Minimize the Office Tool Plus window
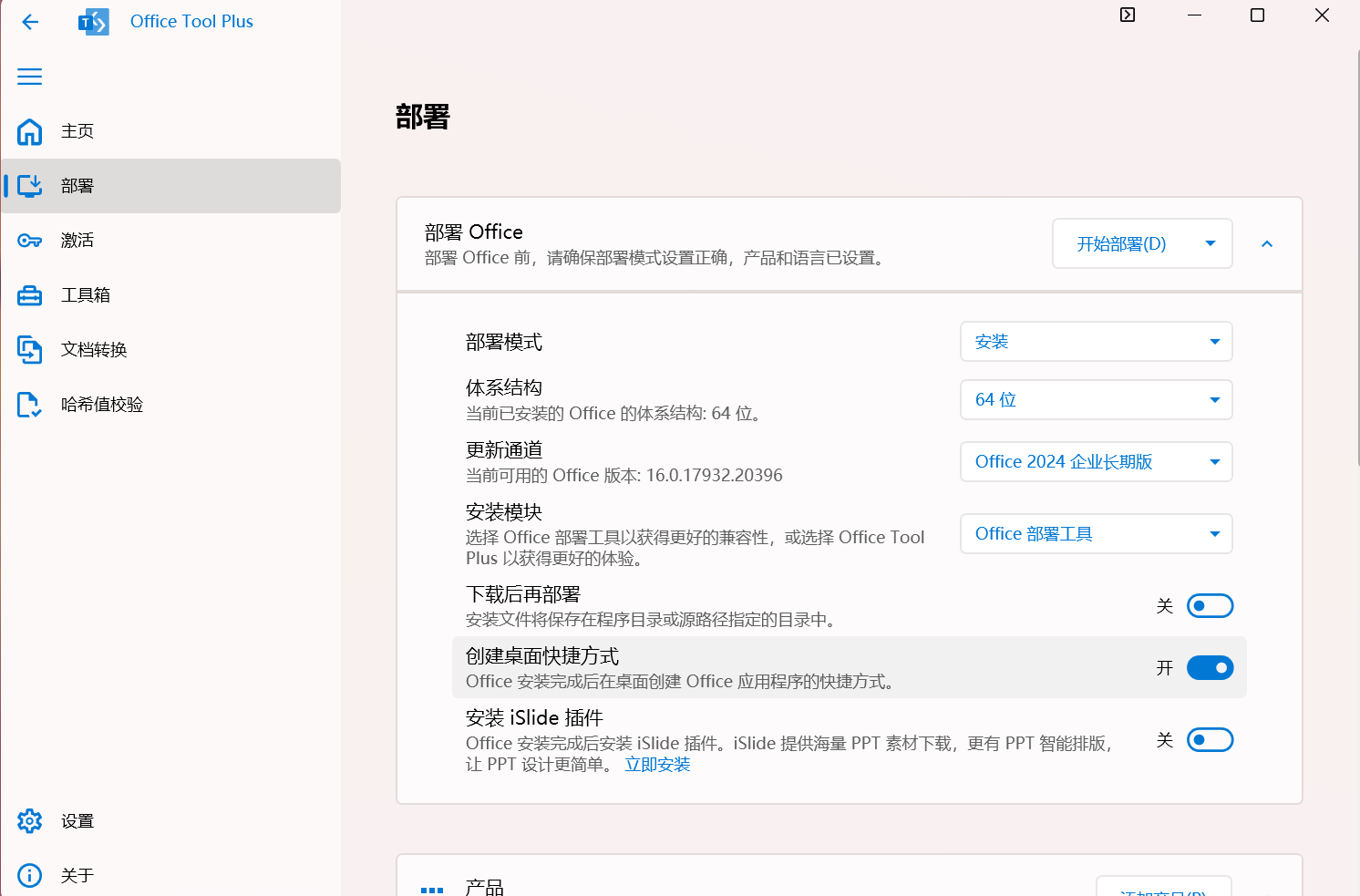 1194,15
